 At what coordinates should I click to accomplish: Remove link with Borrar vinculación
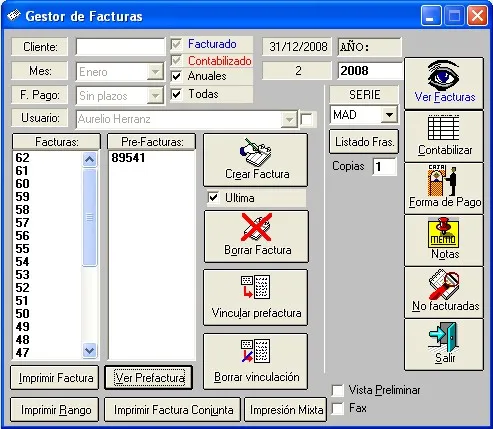(x=255, y=361)
